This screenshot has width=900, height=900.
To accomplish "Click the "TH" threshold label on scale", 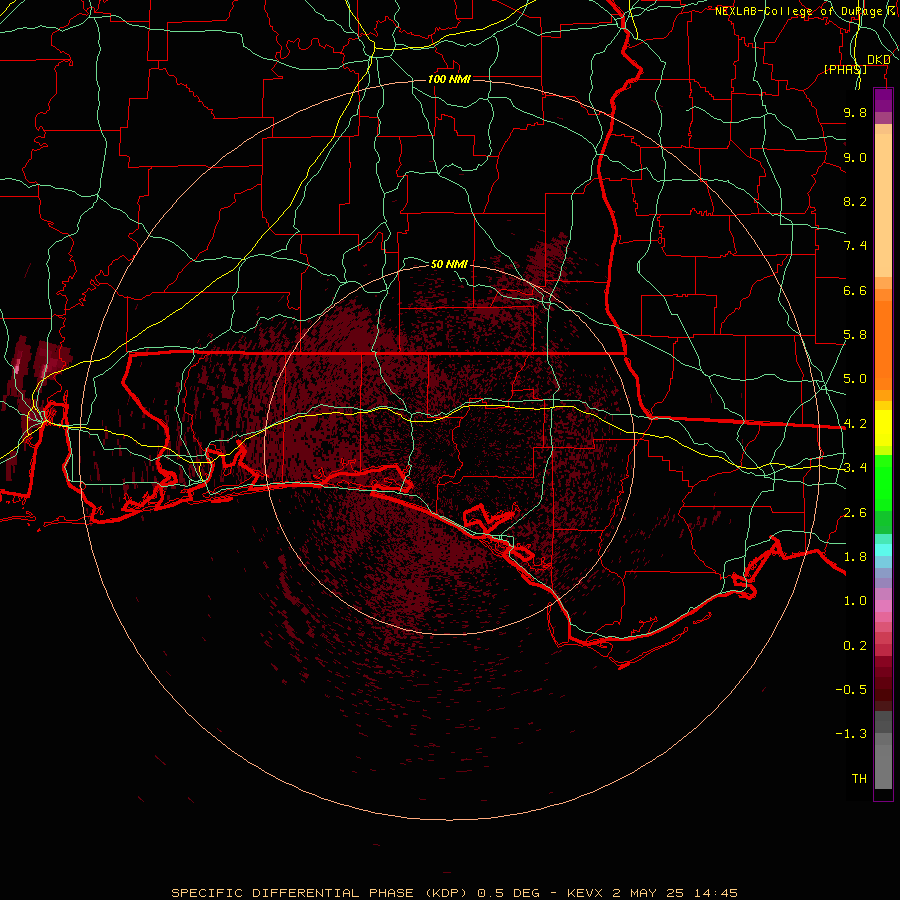I will click(x=859, y=779).
